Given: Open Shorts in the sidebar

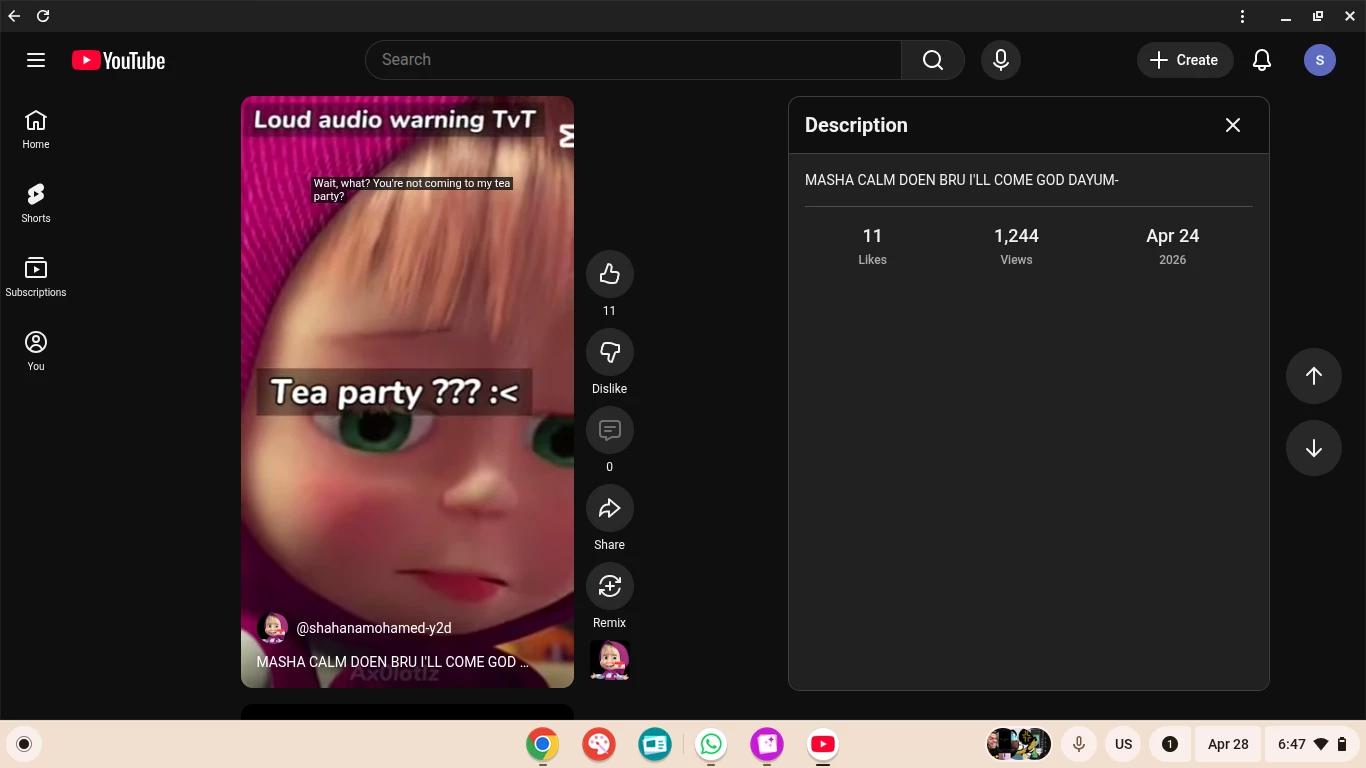Looking at the screenshot, I should click(36, 203).
